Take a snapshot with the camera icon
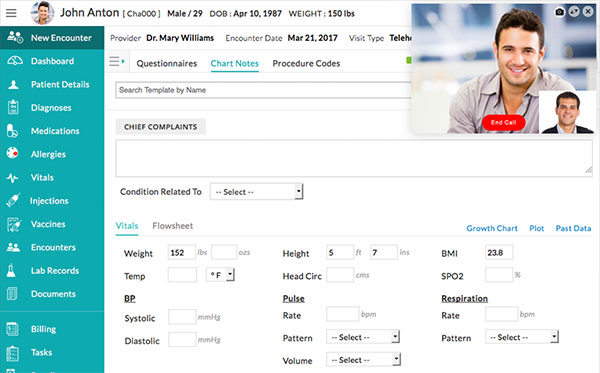600x373 pixels. coord(559,12)
